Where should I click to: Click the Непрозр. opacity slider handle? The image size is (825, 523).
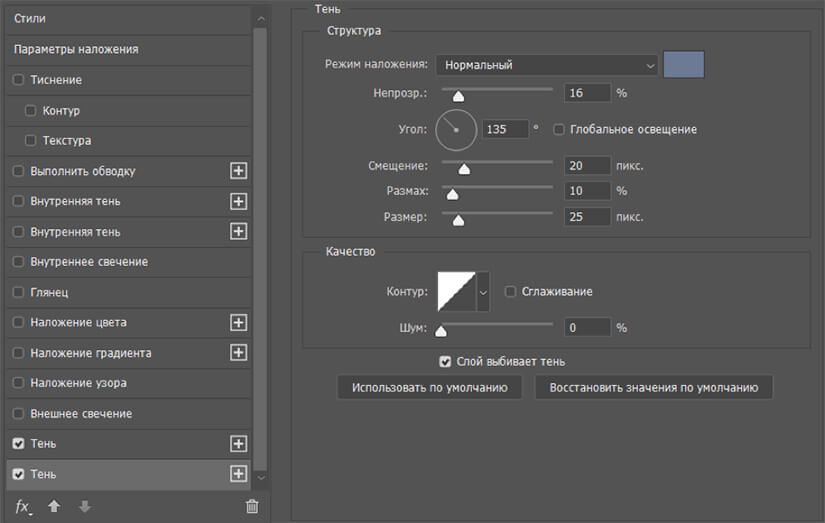tap(458, 96)
